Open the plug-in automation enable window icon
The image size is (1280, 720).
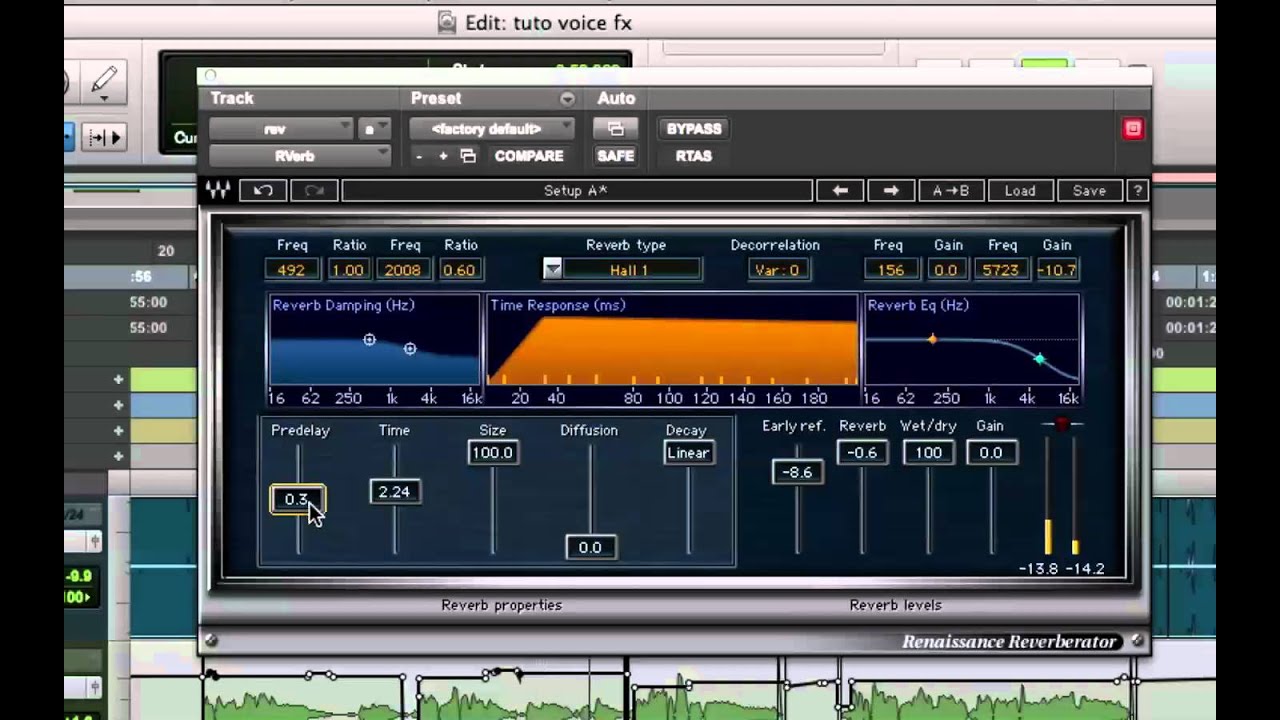point(616,129)
